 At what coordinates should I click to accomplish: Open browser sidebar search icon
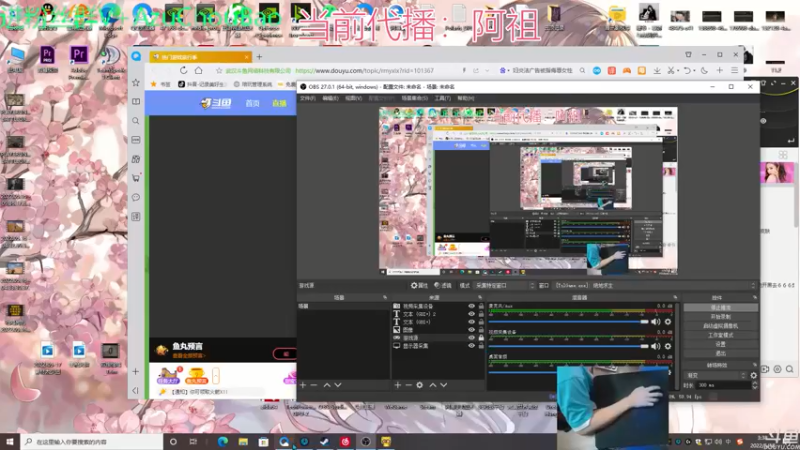point(136,121)
